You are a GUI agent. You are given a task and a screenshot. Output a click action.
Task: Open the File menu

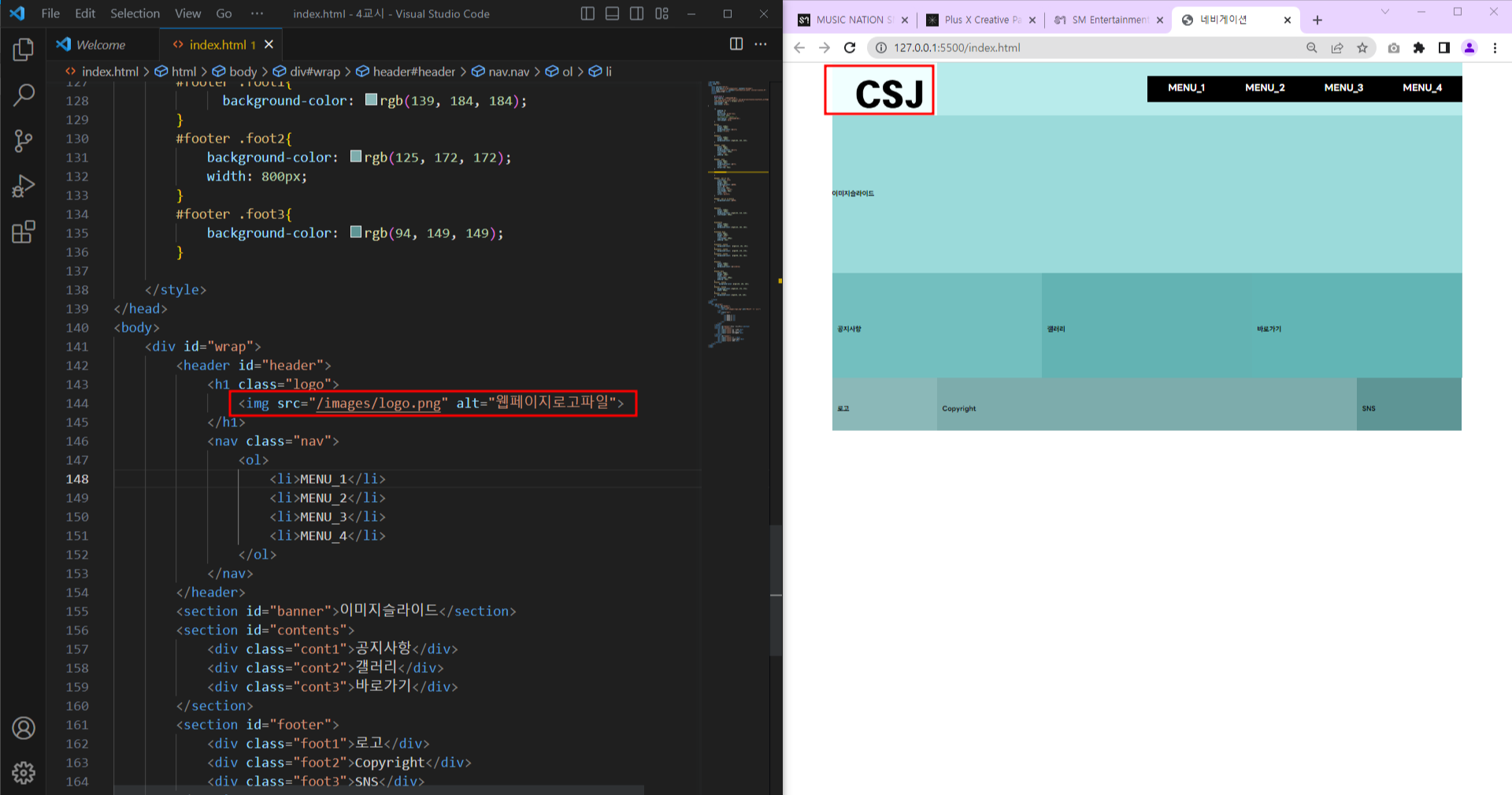pos(50,13)
